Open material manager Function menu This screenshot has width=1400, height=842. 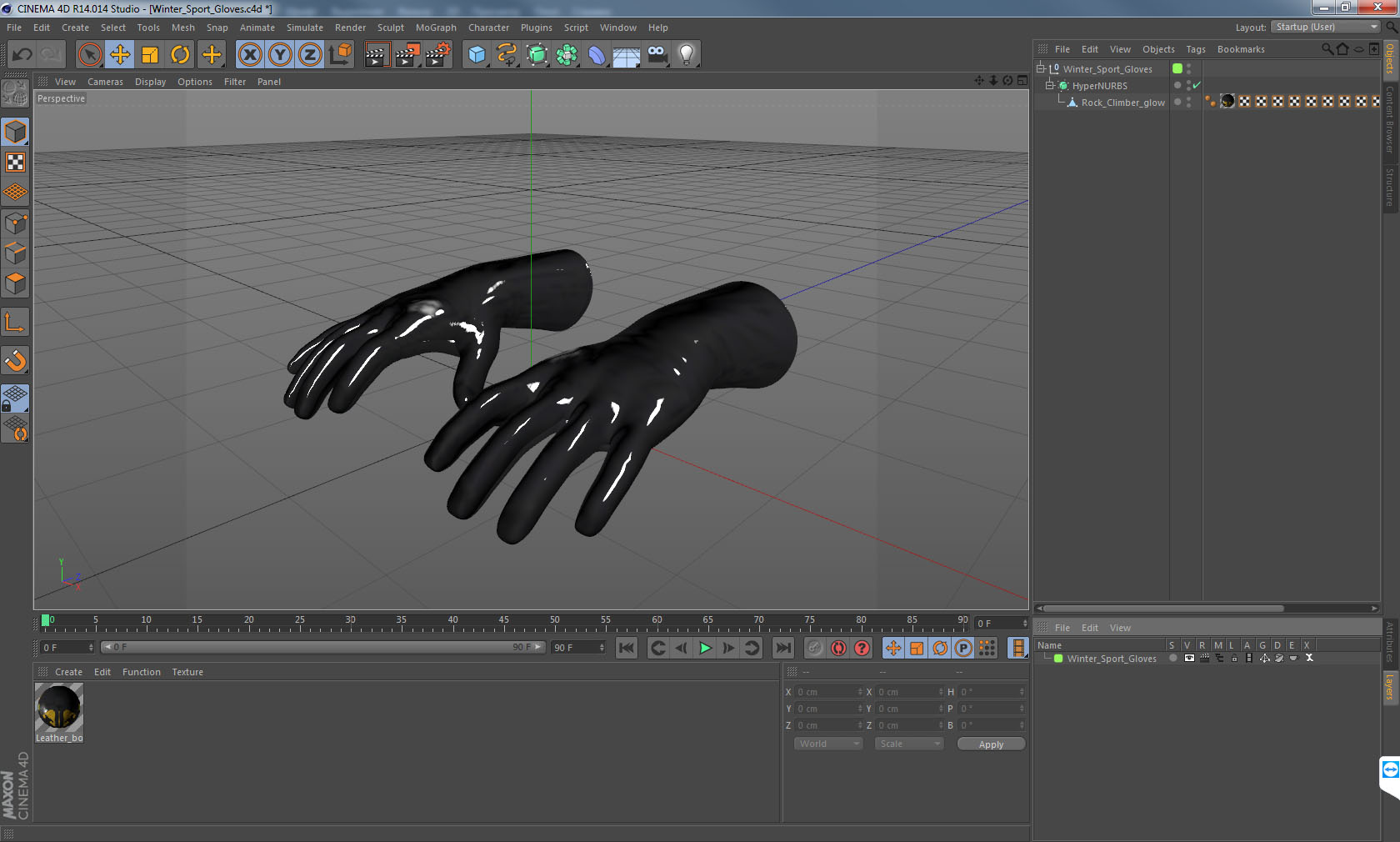point(141,672)
